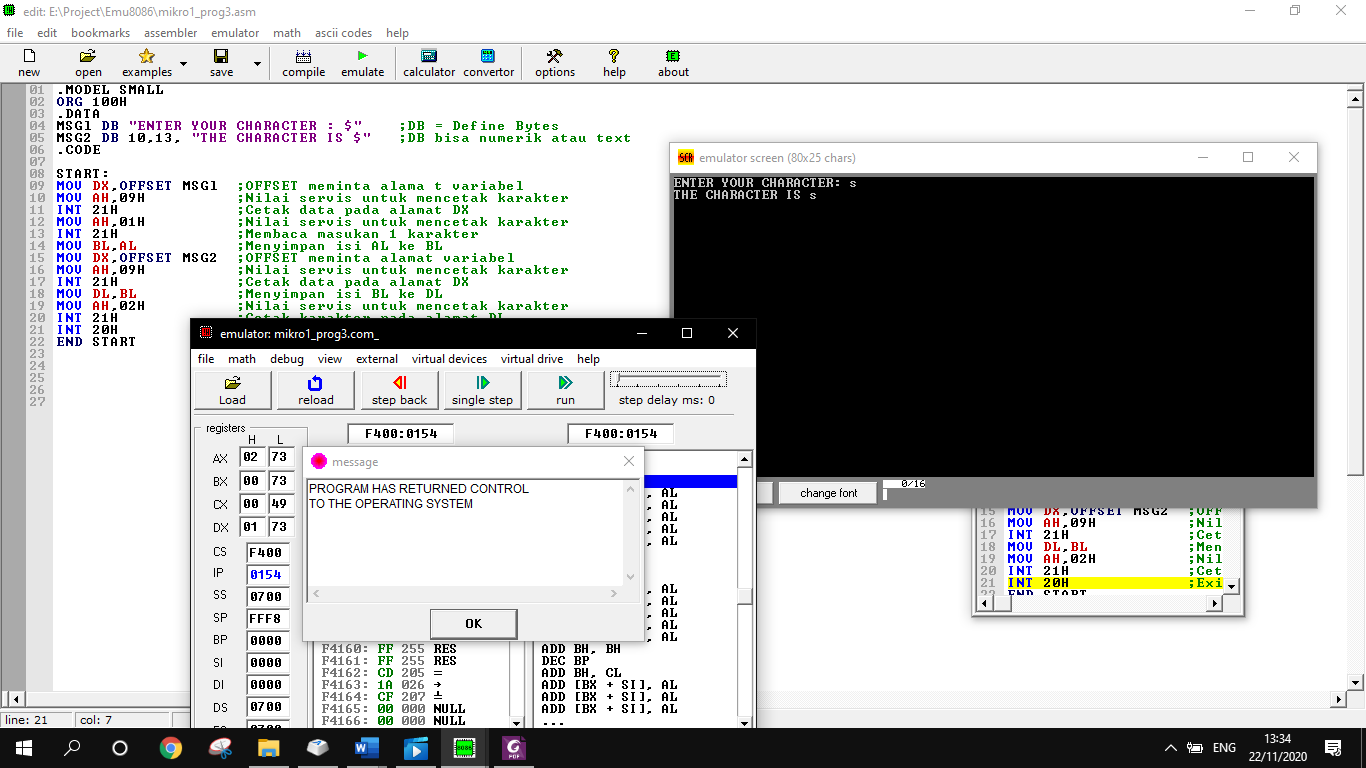Click the CS register field
This screenshot has height=768, width=1366.
pyautogui.click(x=266, y=552)
